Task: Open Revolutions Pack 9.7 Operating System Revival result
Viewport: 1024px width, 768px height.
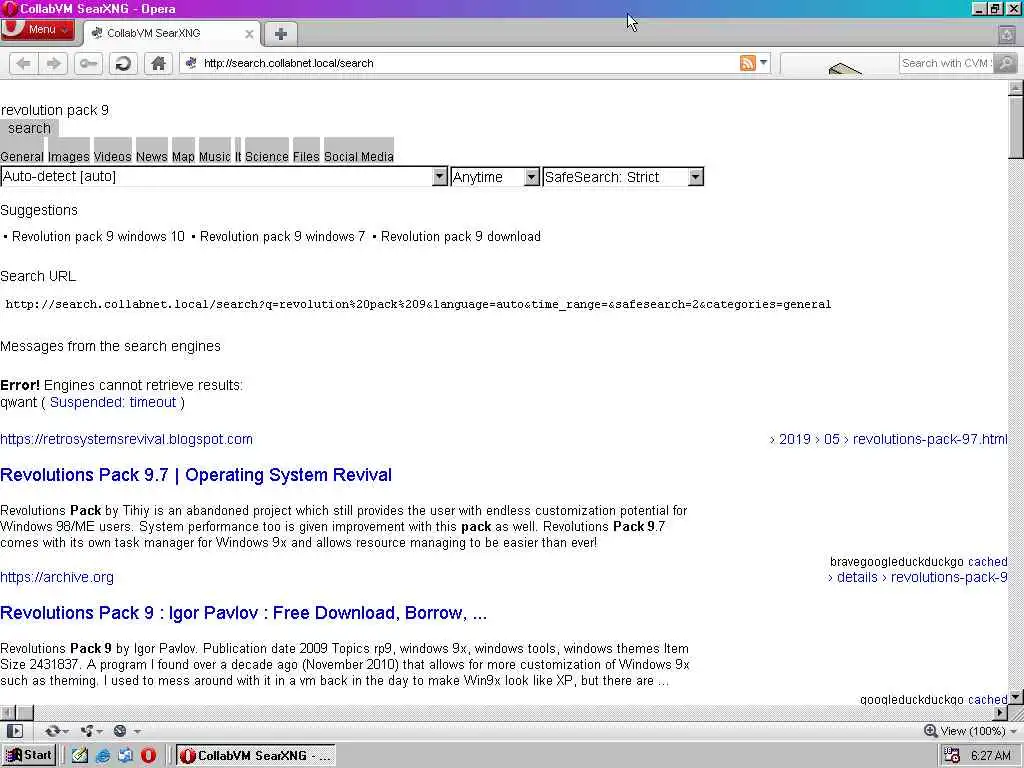Action: (x=196, y=475)
